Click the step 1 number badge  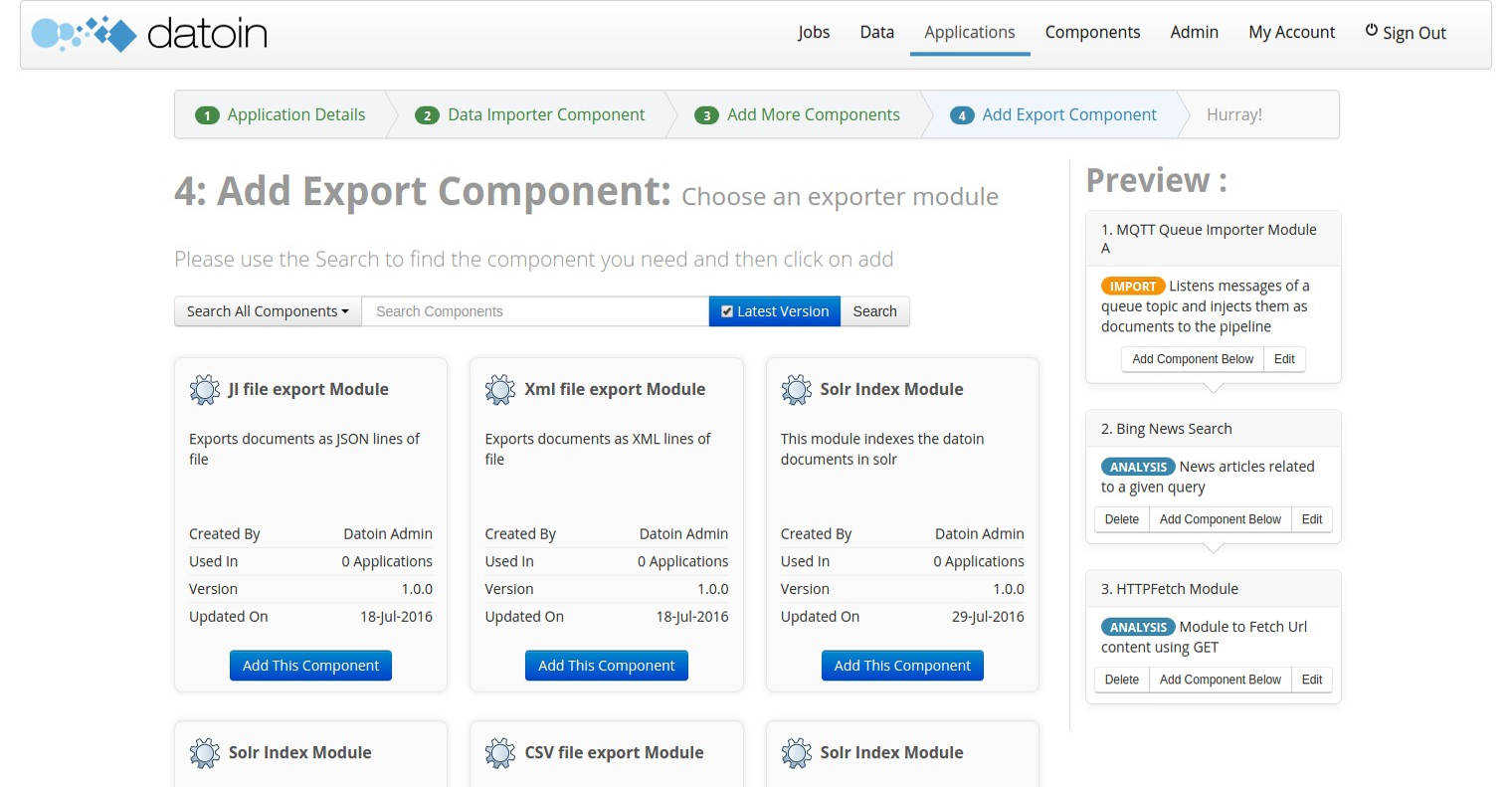pyautogui.click(x=207, y=115)
